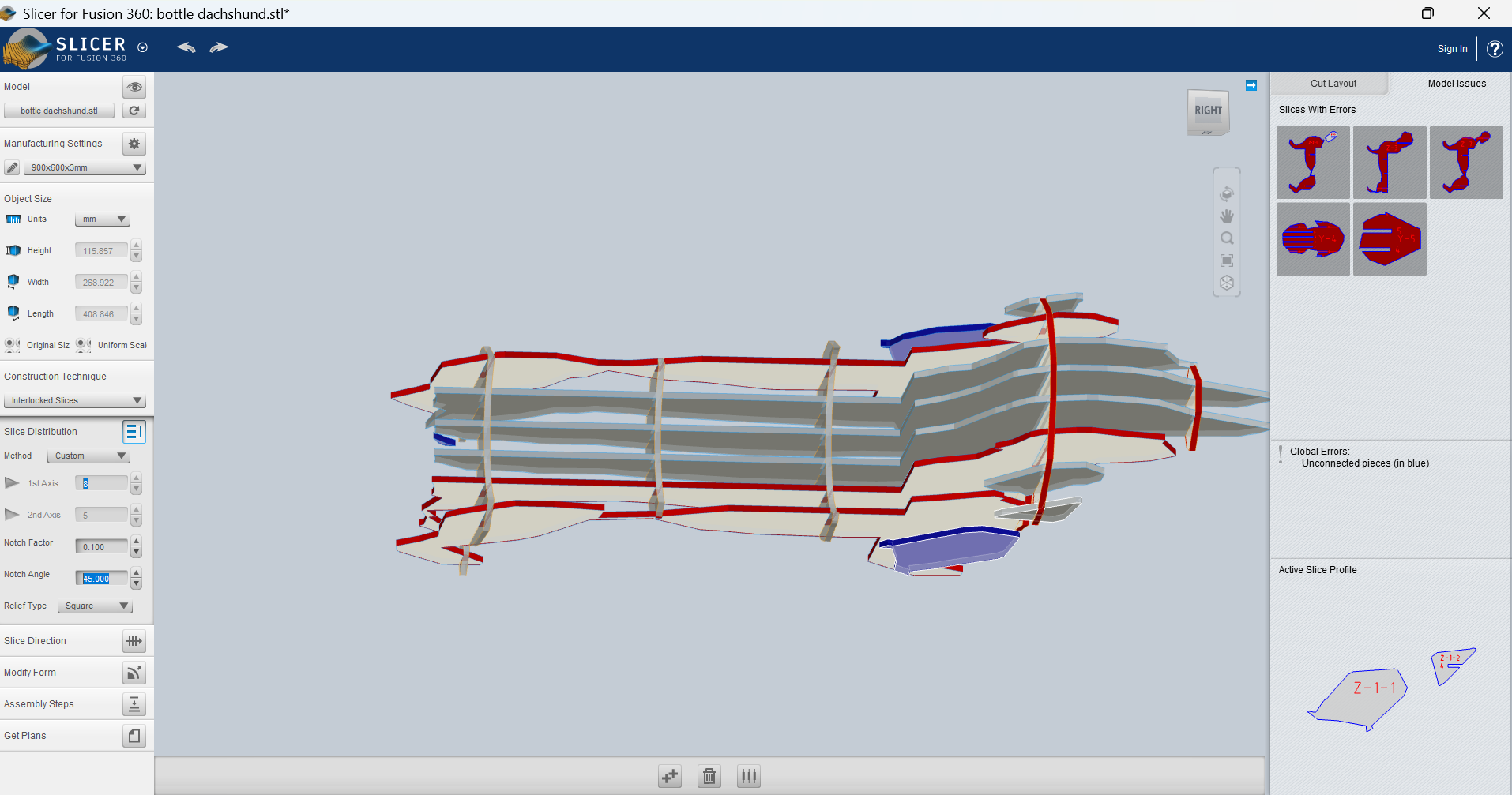
Task: Click the bottle dachshund.stl import button
Action: 59,111
